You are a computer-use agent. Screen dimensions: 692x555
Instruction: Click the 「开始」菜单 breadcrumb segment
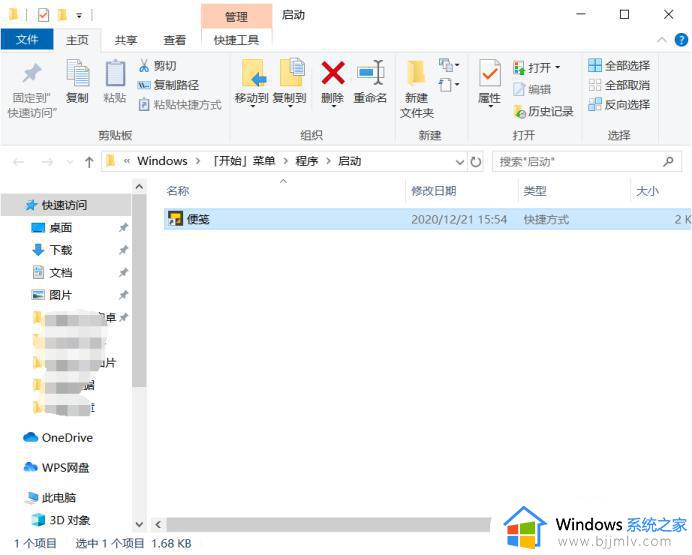(244, 161)
